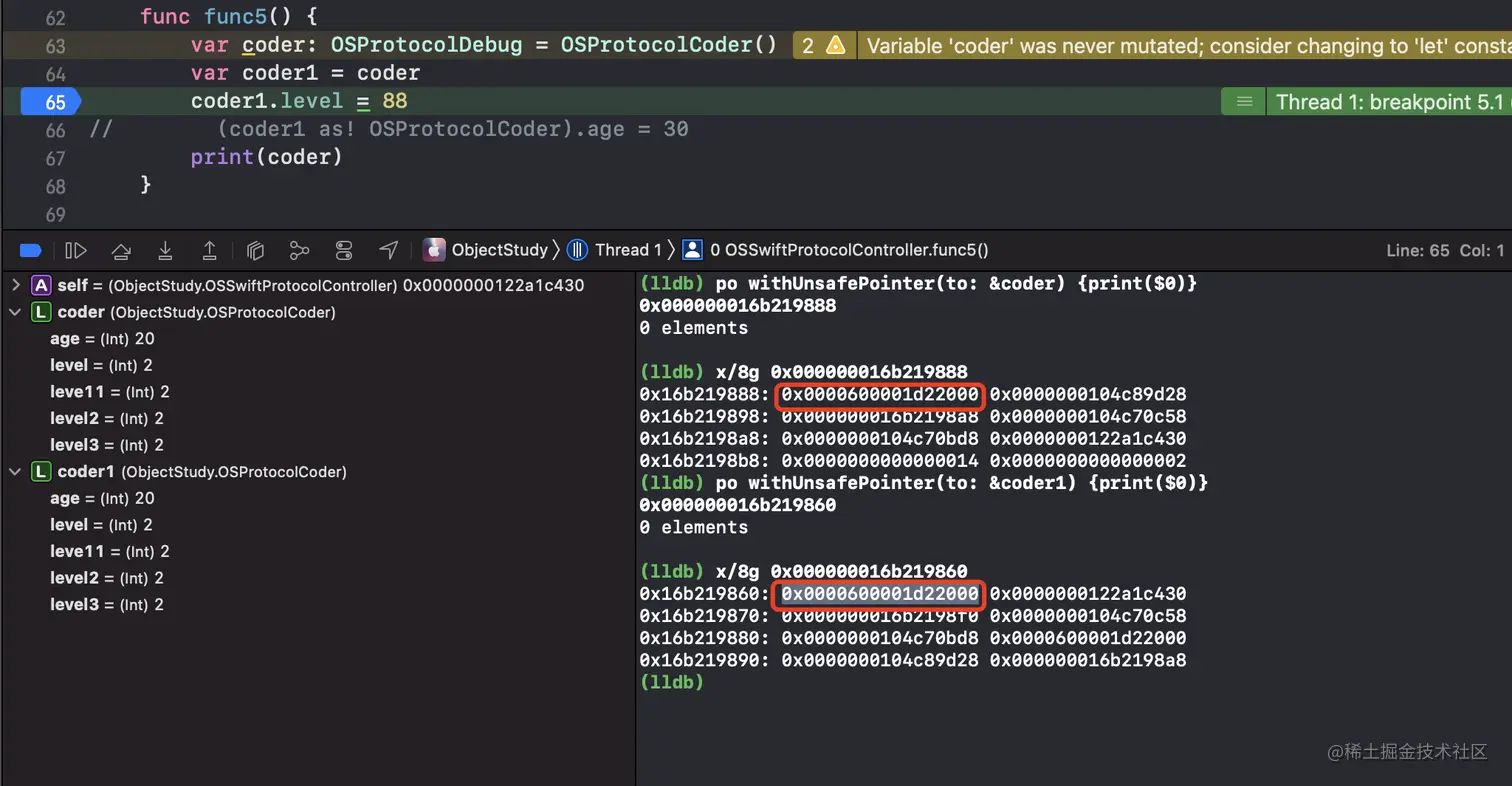Expand the self variable row

(16, 286)
